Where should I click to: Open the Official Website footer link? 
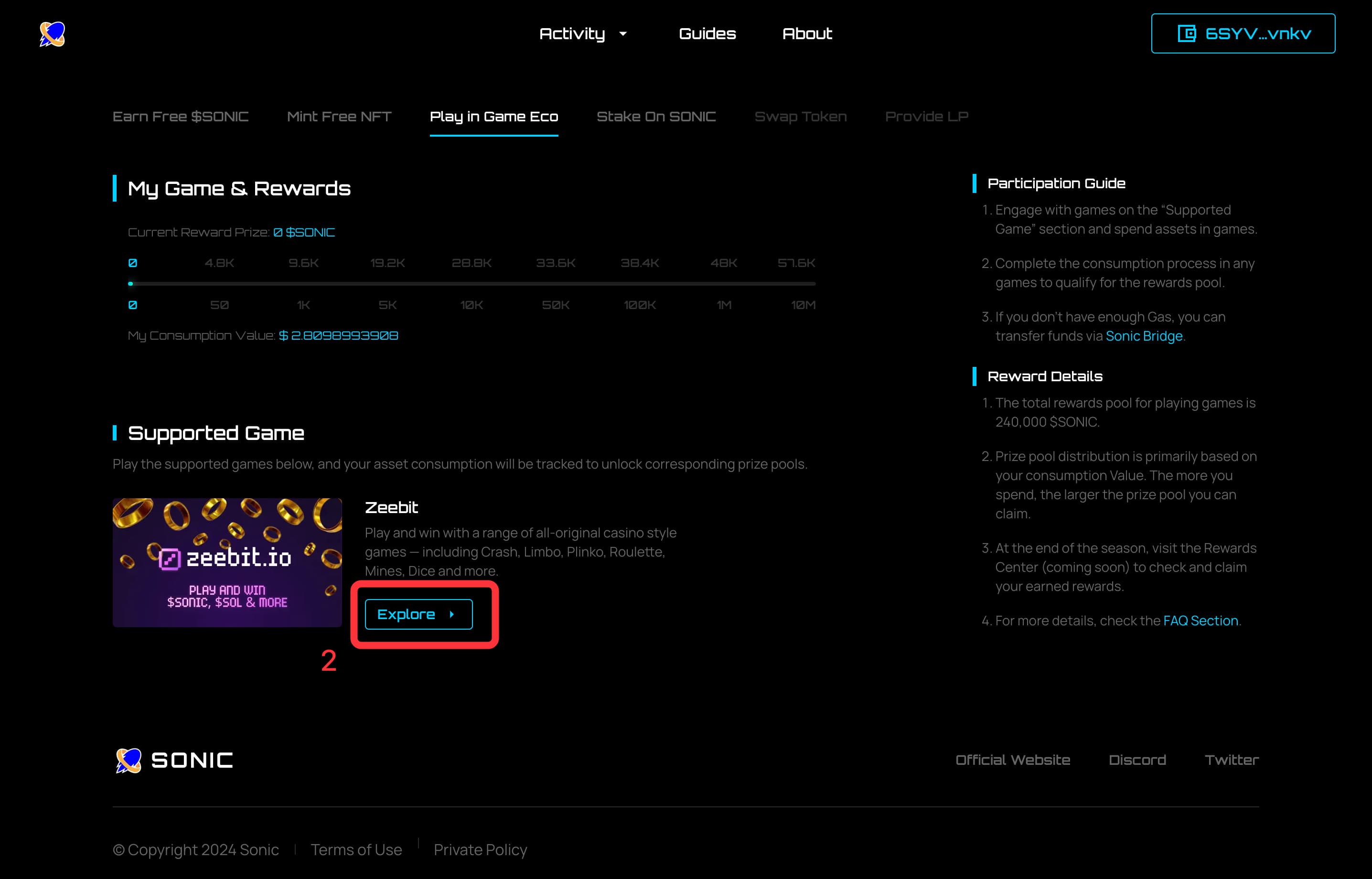[x=1012, y=760]
